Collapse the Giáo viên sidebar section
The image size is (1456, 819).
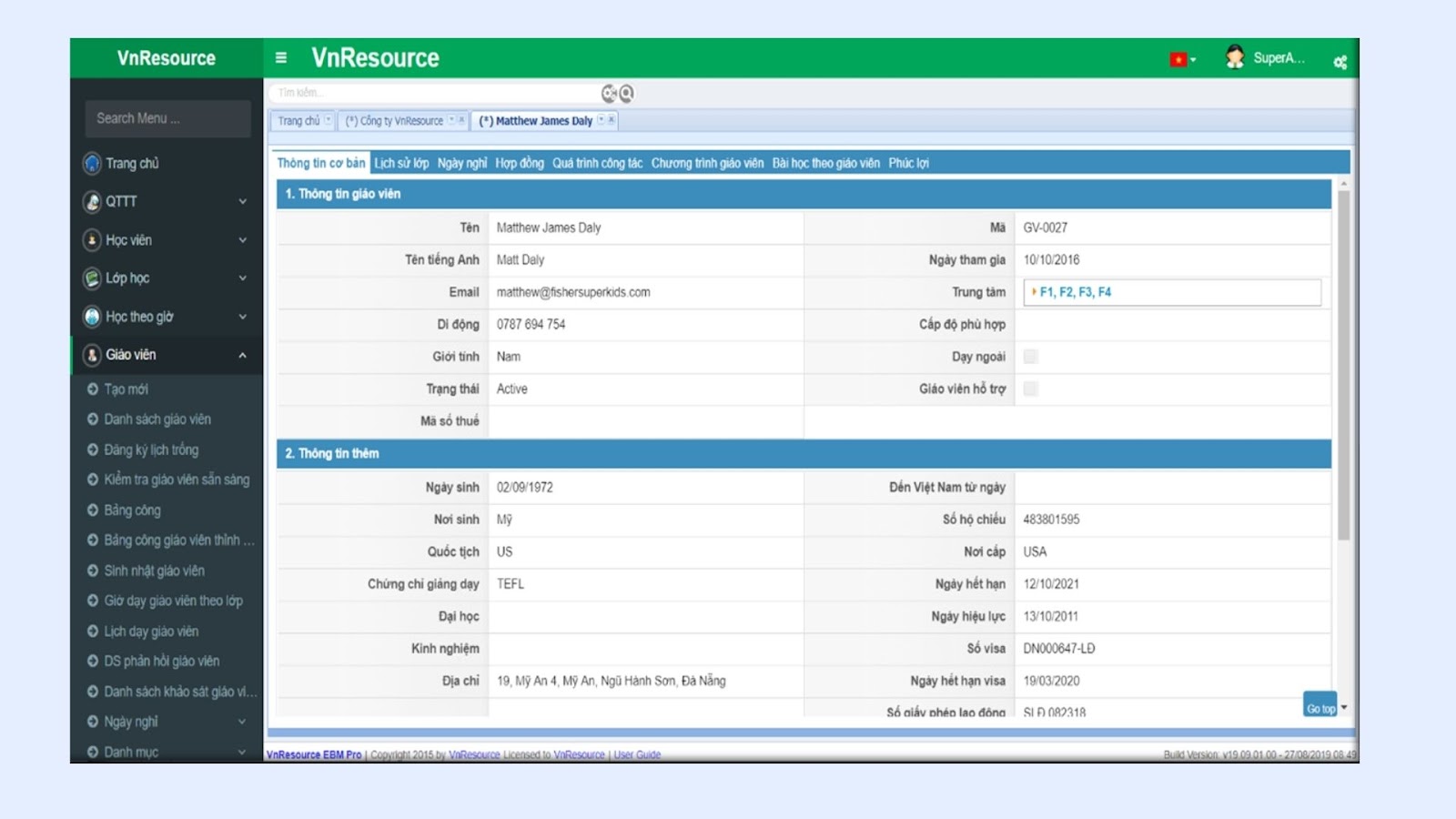tap(242, 355)
